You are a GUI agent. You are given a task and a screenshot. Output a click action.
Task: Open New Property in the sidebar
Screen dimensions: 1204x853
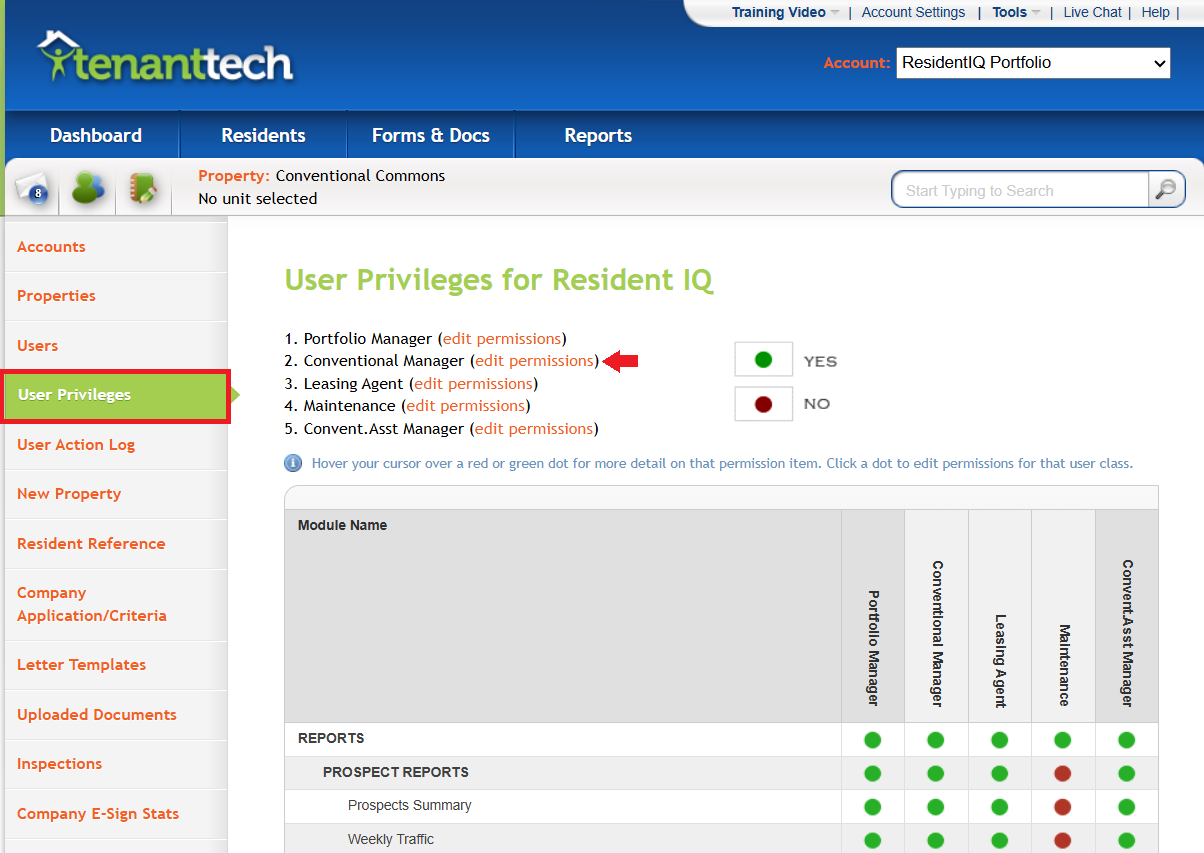(x=69, y=494)
